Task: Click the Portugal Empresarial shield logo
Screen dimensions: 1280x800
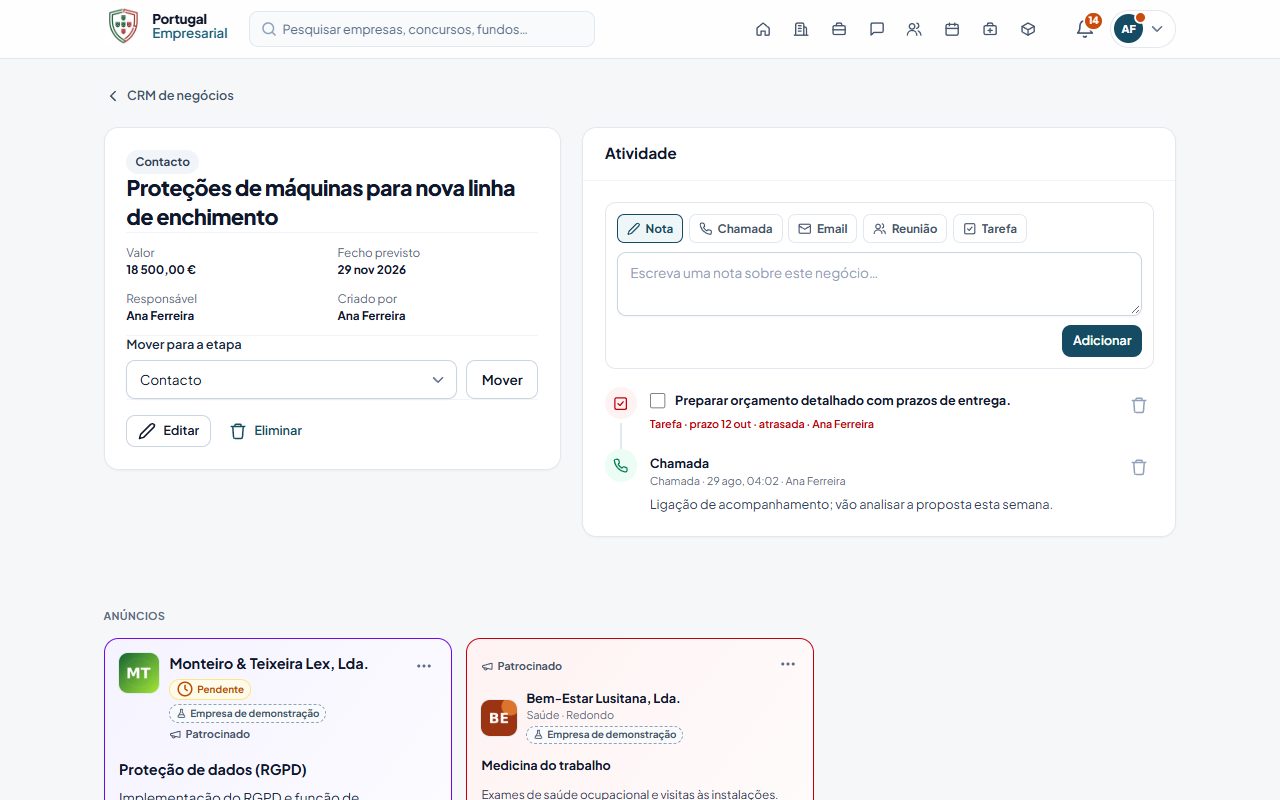Action: click(123, 26)
